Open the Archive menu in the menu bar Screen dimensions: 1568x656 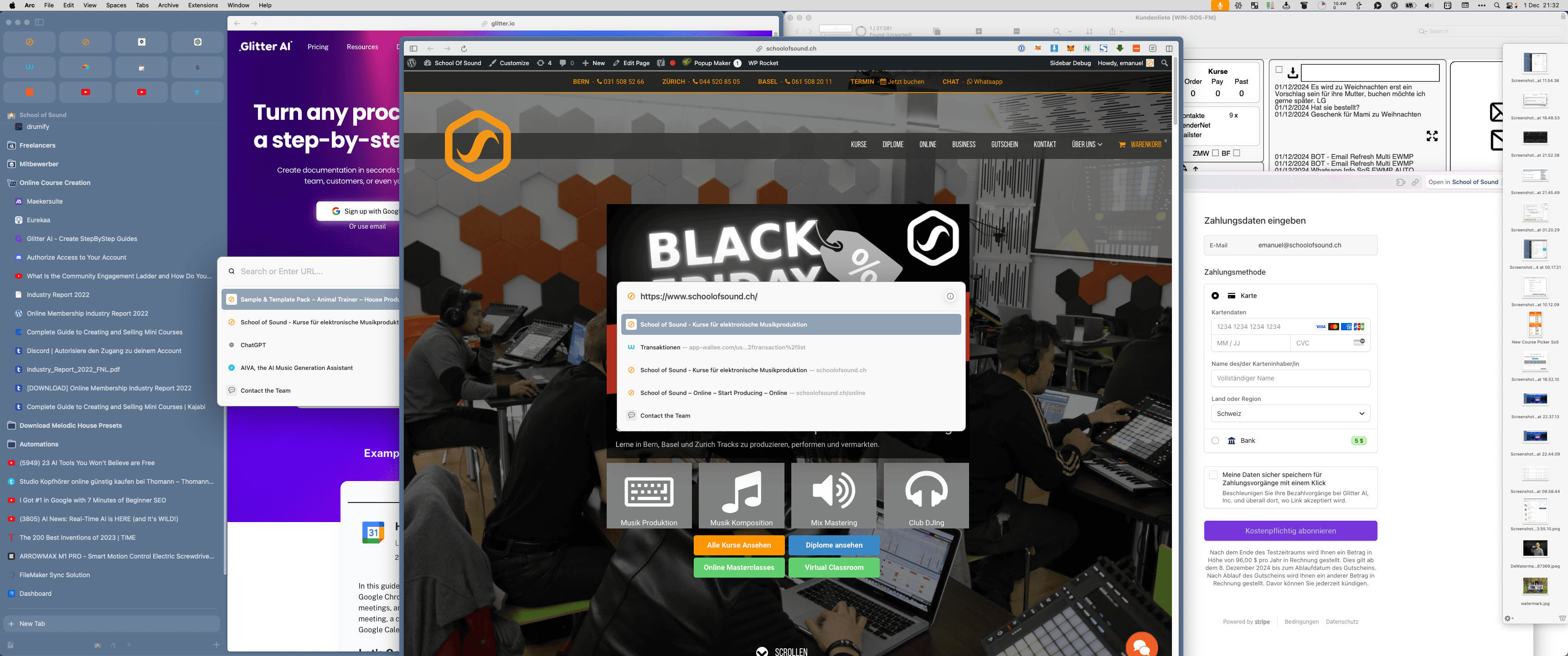[x=169, y=5]
